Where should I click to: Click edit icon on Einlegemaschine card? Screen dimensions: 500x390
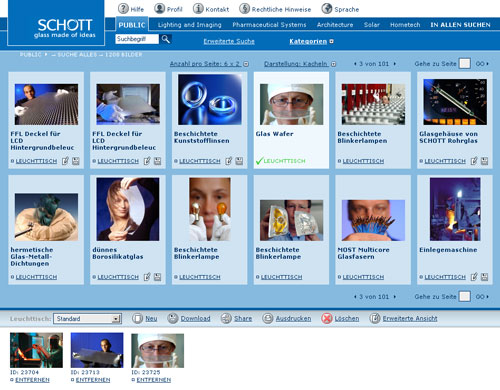[474, 277]
